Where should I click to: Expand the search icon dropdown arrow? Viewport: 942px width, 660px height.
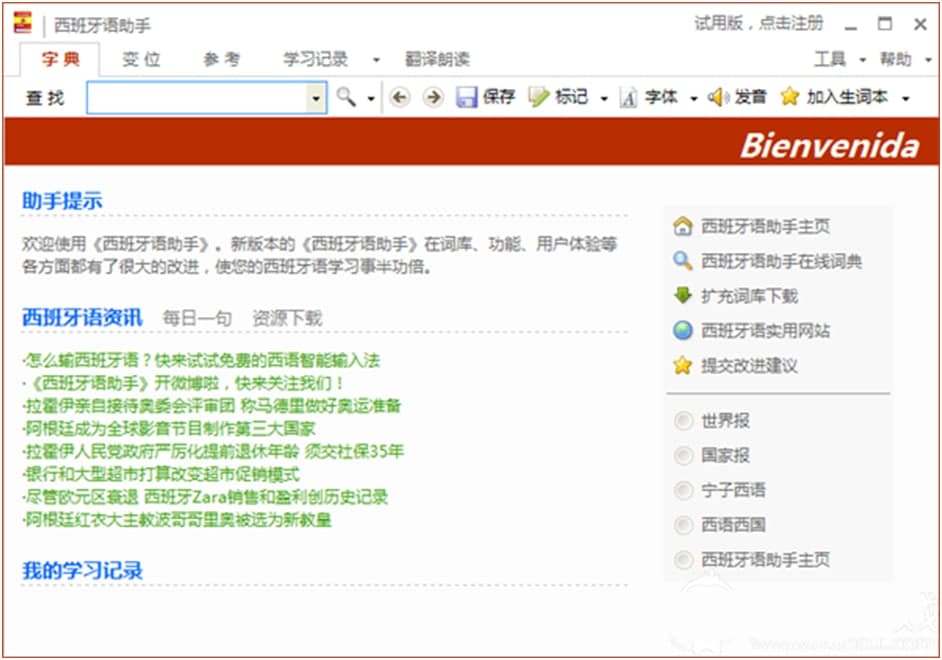371,98
